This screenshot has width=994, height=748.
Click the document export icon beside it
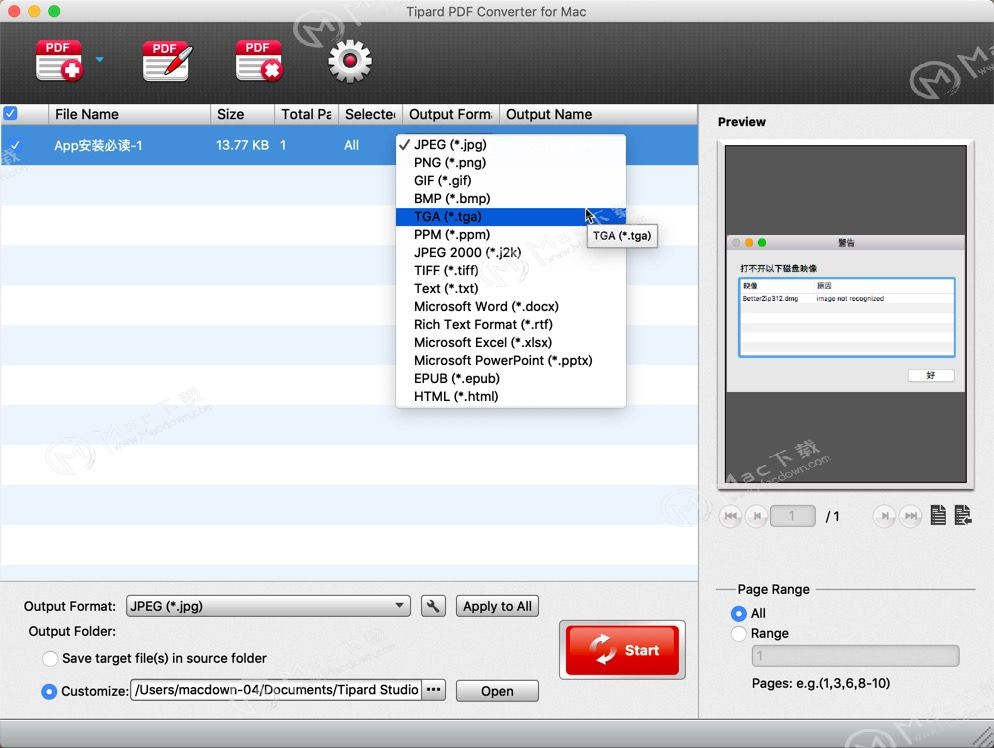pyautogui.click(x=963, y=515)
